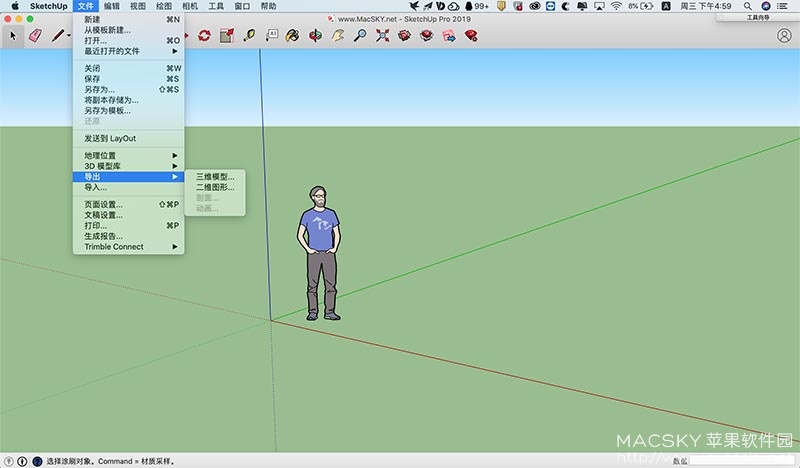Expand the 地理位置 submenu

point(128,155)
